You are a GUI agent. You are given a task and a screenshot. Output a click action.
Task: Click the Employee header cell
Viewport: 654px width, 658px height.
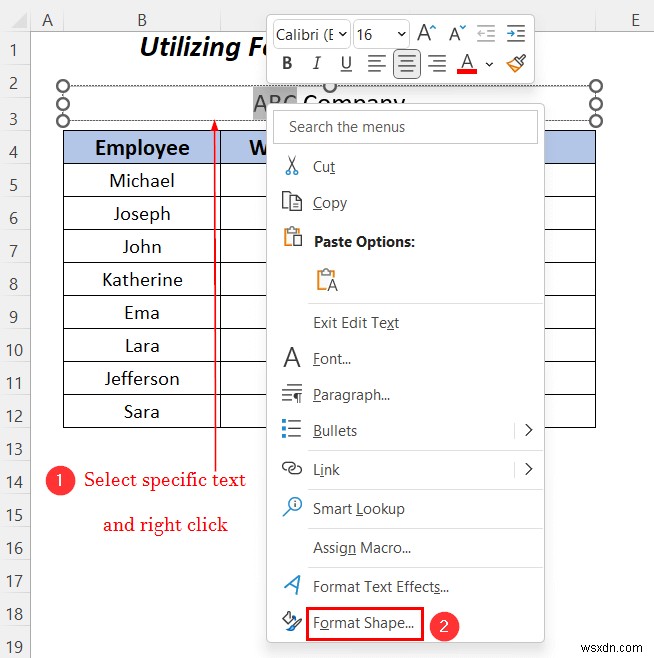click(x=142, y=147)
